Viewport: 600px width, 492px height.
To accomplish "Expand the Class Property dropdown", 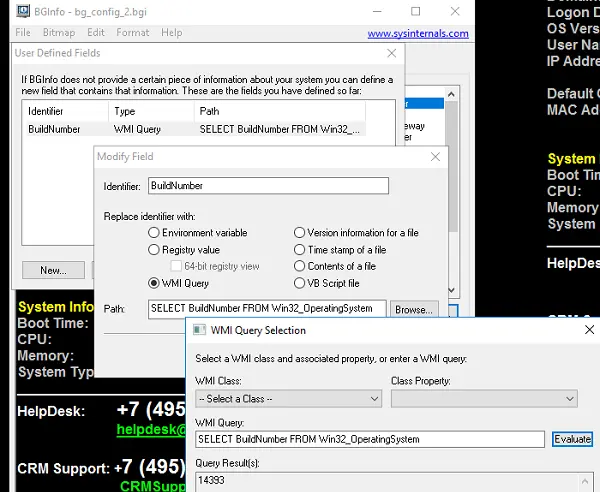I will tap(484, 399).
